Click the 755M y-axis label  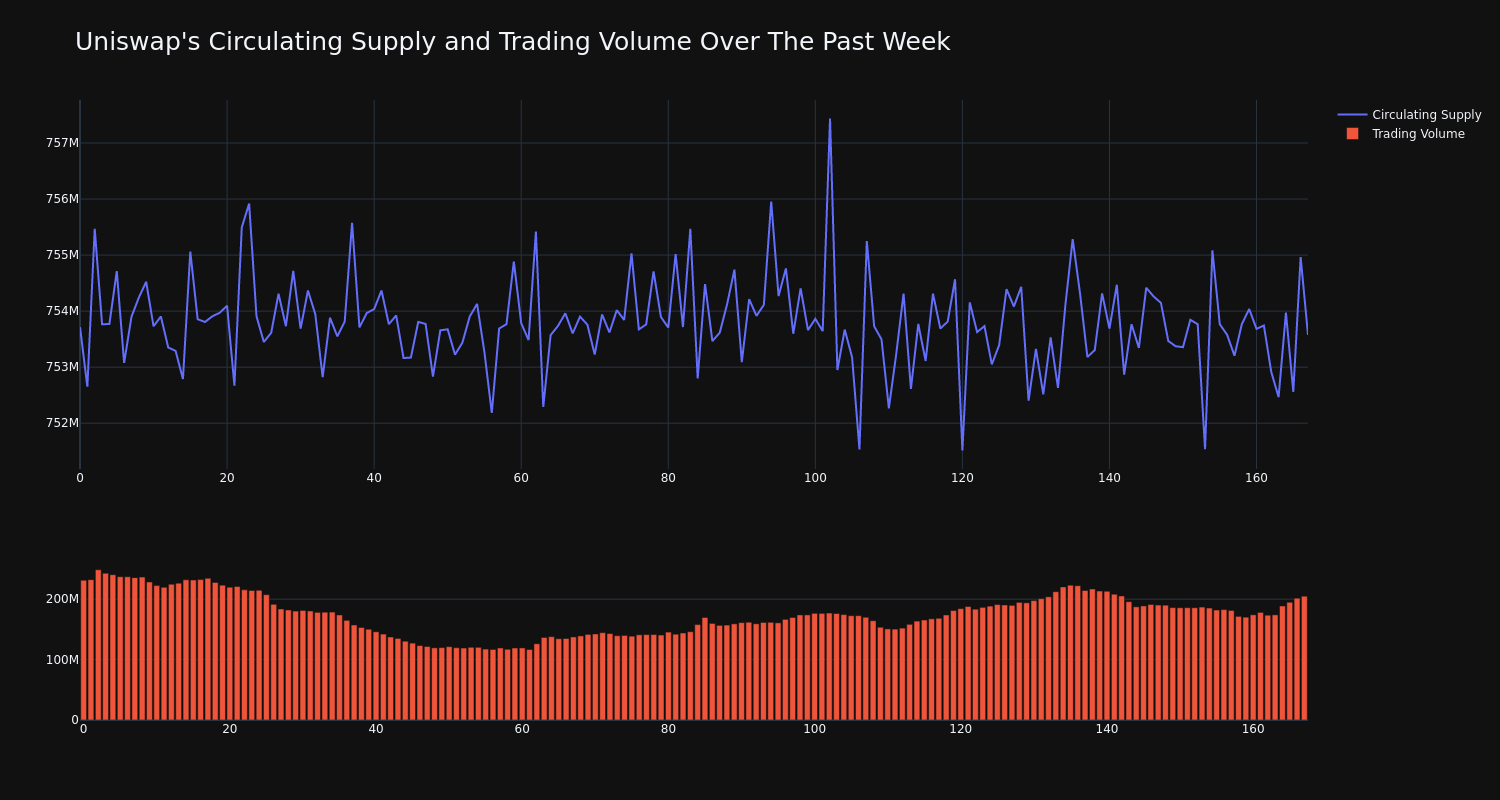(62, 255)
